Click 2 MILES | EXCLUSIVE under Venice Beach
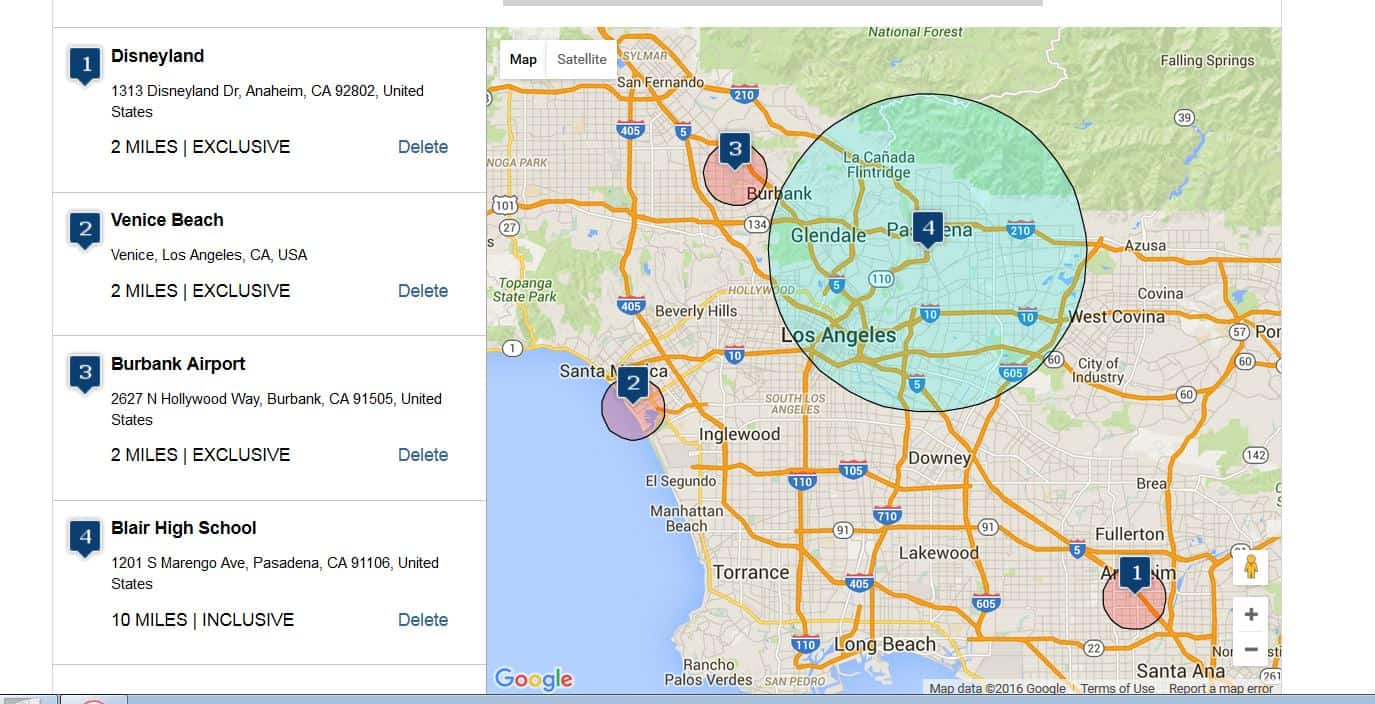The height and width of the screenshot is (704, 1375). (200, 291)
